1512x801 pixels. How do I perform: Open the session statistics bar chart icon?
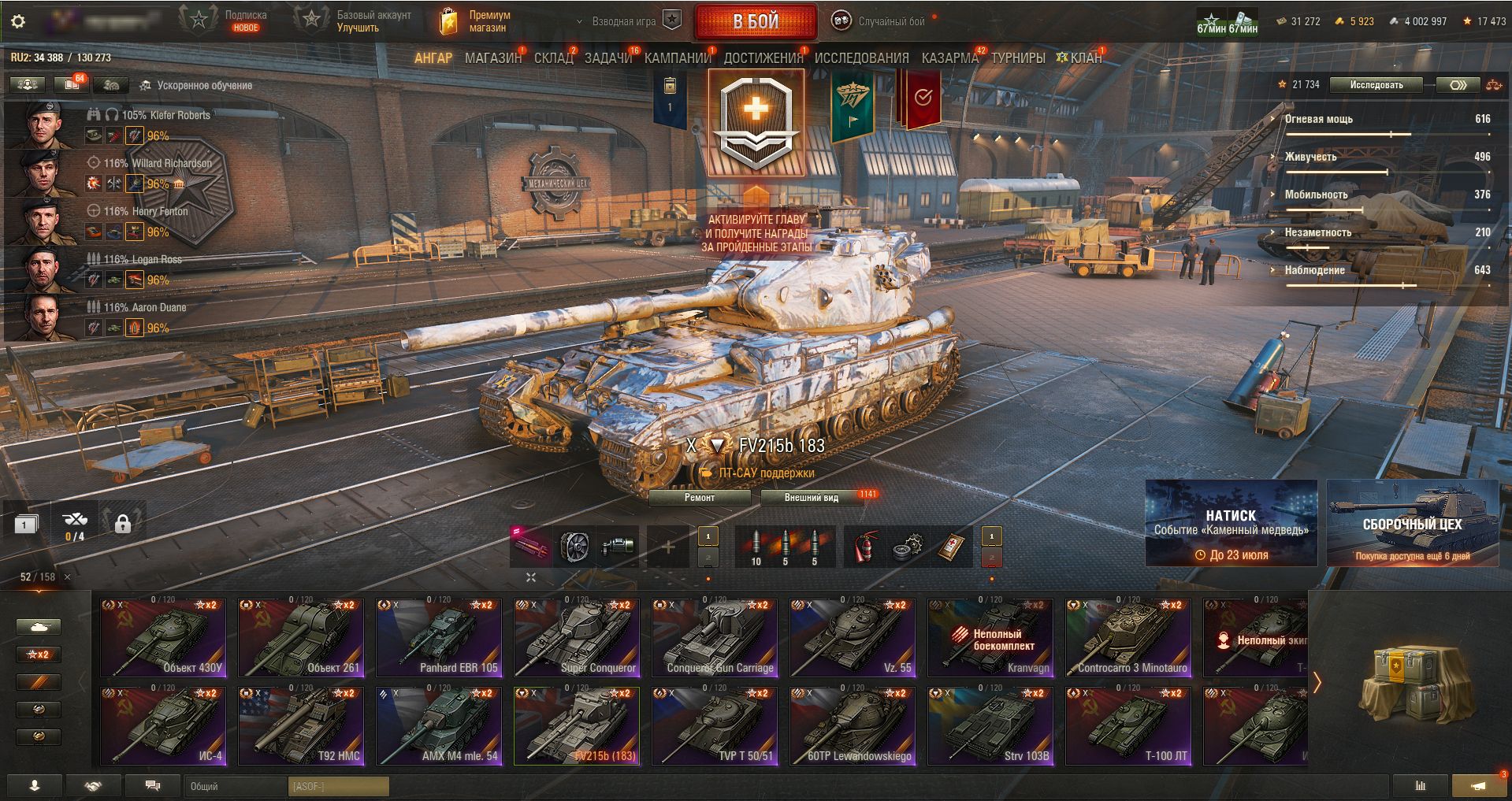pyautogui.click(x=1421, y=786)
